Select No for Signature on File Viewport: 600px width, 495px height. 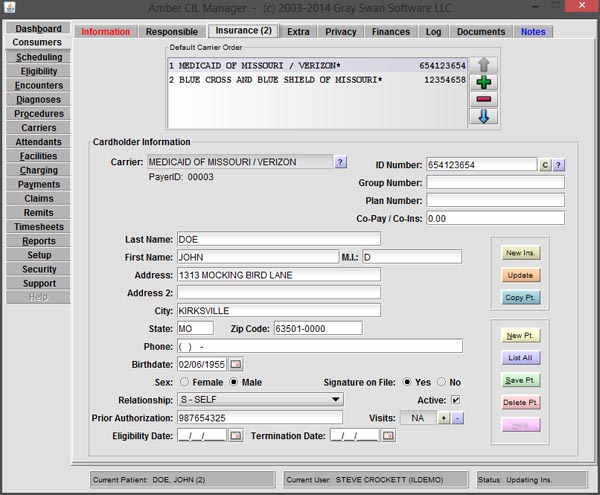[442, 382]
